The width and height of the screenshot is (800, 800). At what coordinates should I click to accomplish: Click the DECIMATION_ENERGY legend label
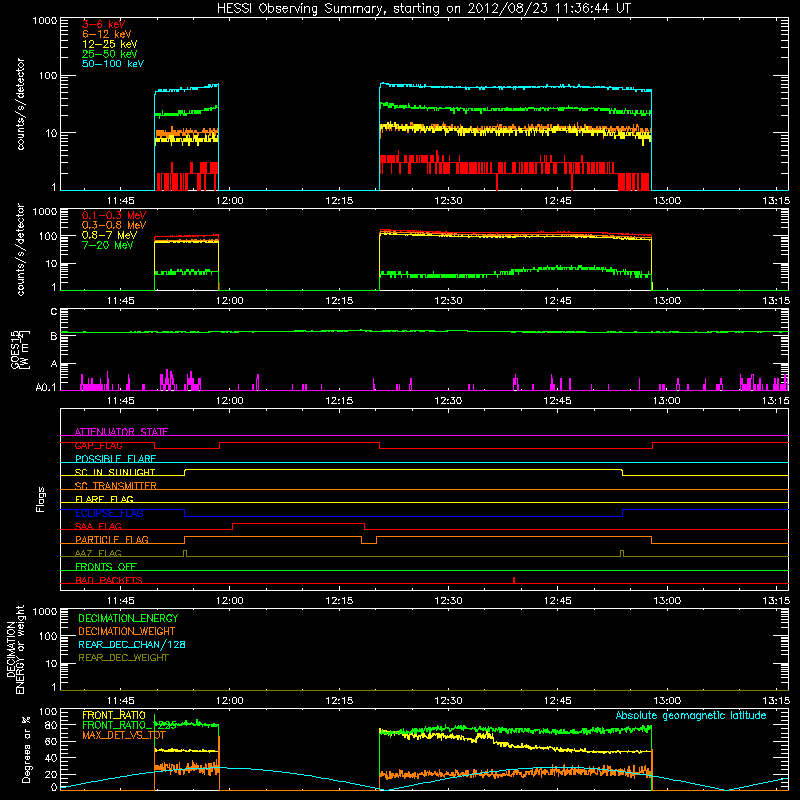(x=128, y=618)
